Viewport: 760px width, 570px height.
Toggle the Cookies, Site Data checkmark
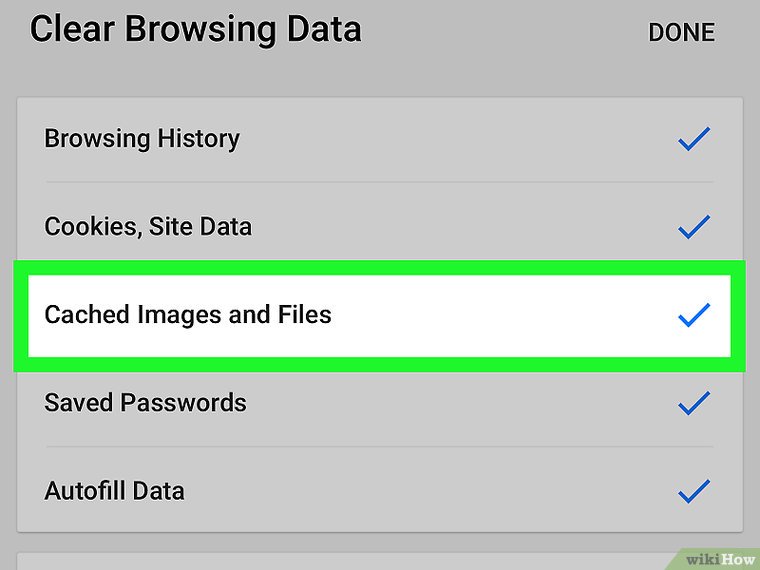(693, 227)
